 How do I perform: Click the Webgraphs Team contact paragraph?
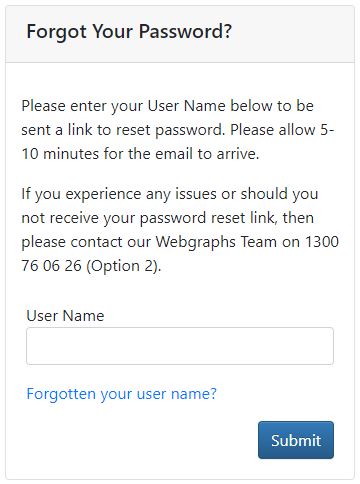point(180,230)
